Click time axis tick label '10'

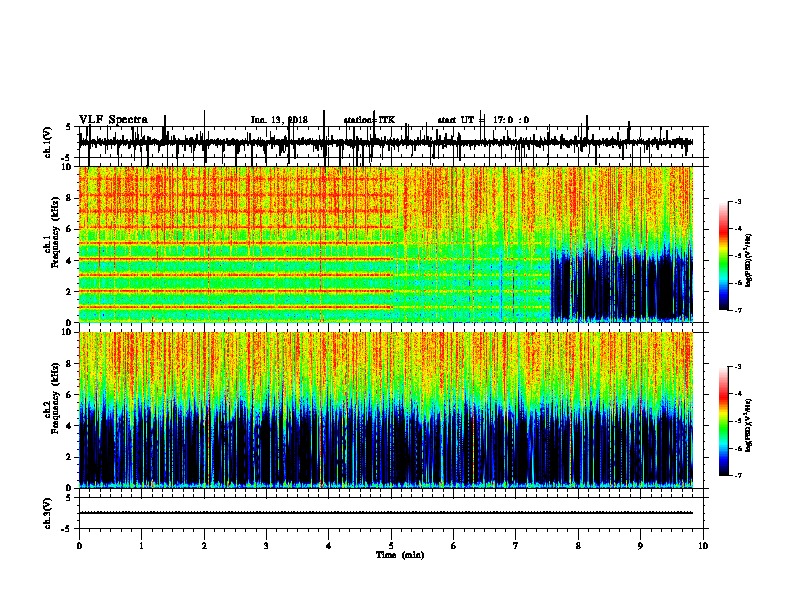(x=703, y=545)
